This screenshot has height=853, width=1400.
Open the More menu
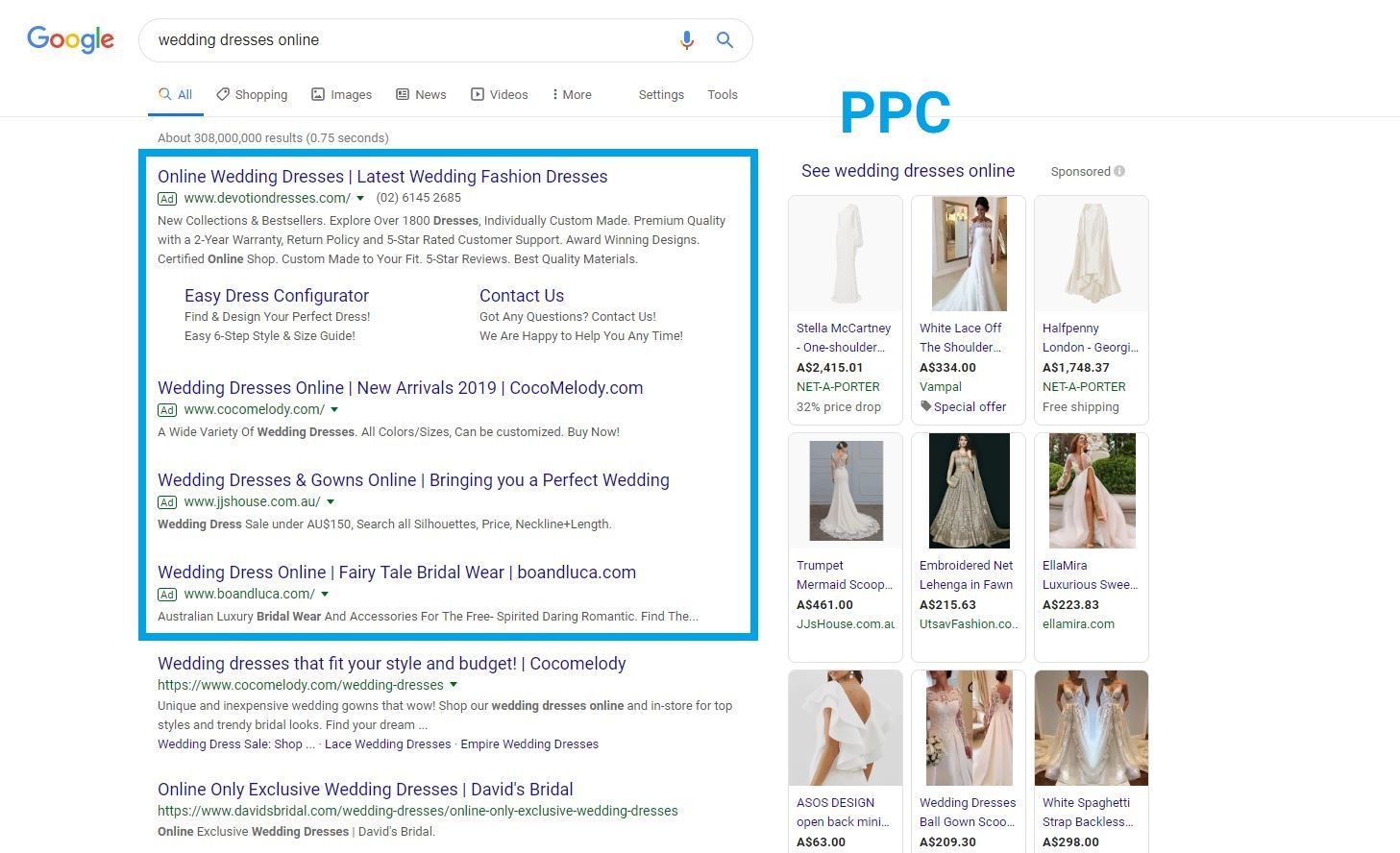click(x=572, y=94)
